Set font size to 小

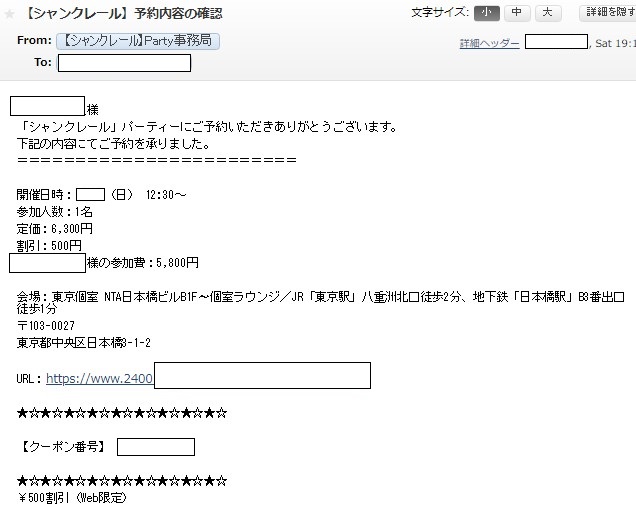point(486,13)
